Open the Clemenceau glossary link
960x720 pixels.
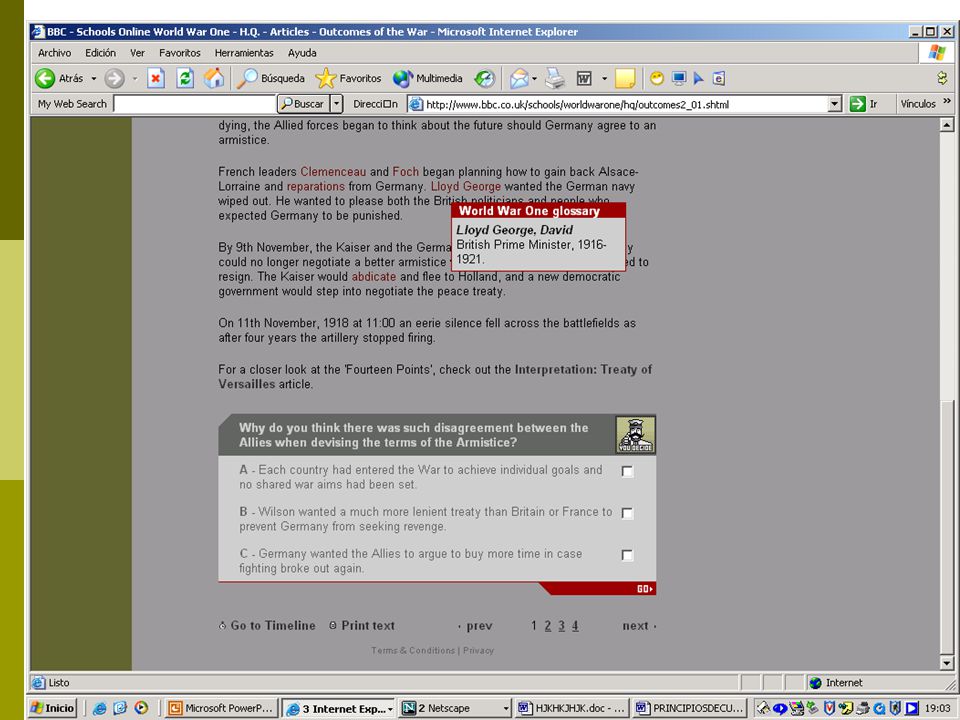click(333, 171)
